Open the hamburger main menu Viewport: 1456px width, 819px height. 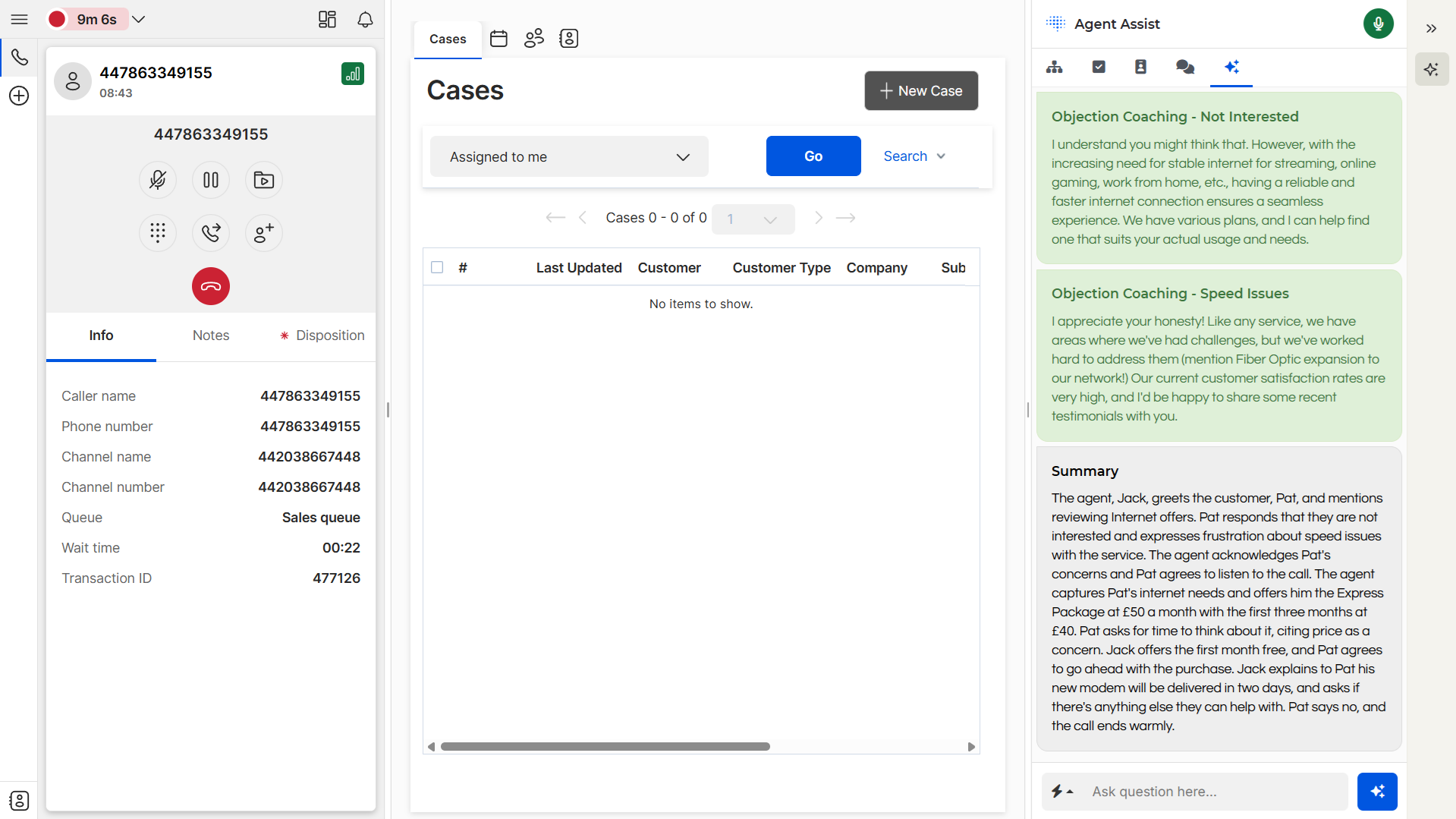[x=20, y=20]
